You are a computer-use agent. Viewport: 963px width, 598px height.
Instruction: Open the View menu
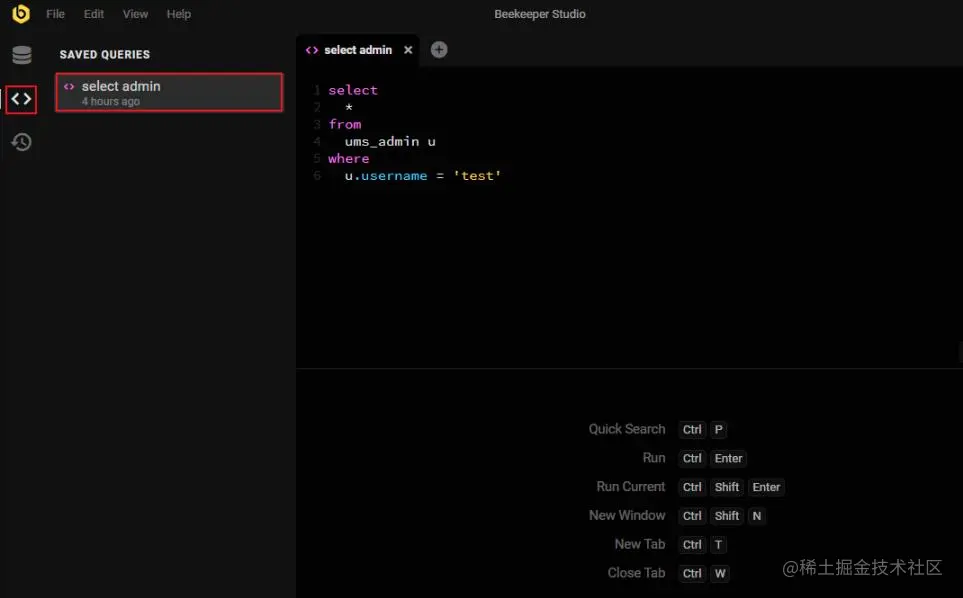(x=135, y=14)
